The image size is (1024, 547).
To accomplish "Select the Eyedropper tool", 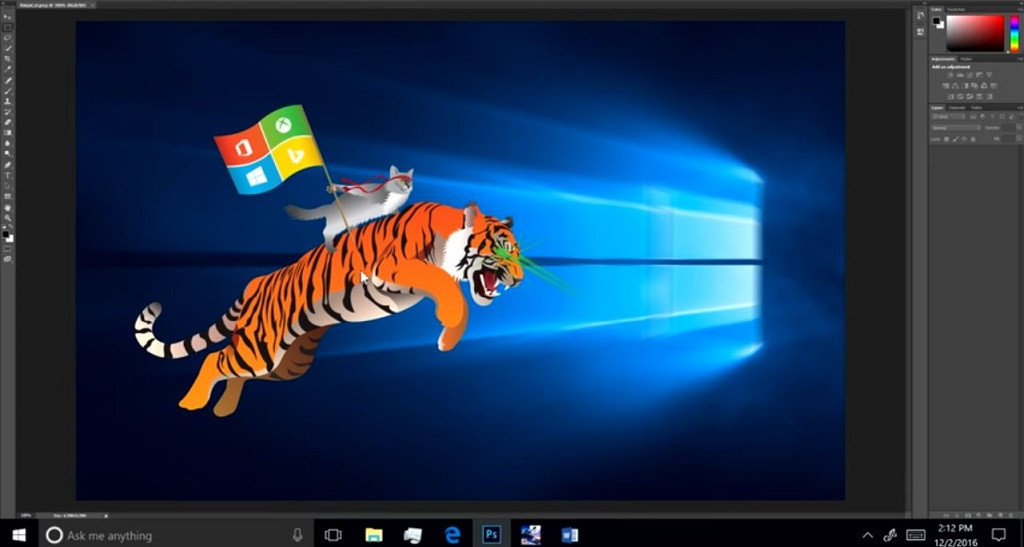I will [x=8, y=69].
